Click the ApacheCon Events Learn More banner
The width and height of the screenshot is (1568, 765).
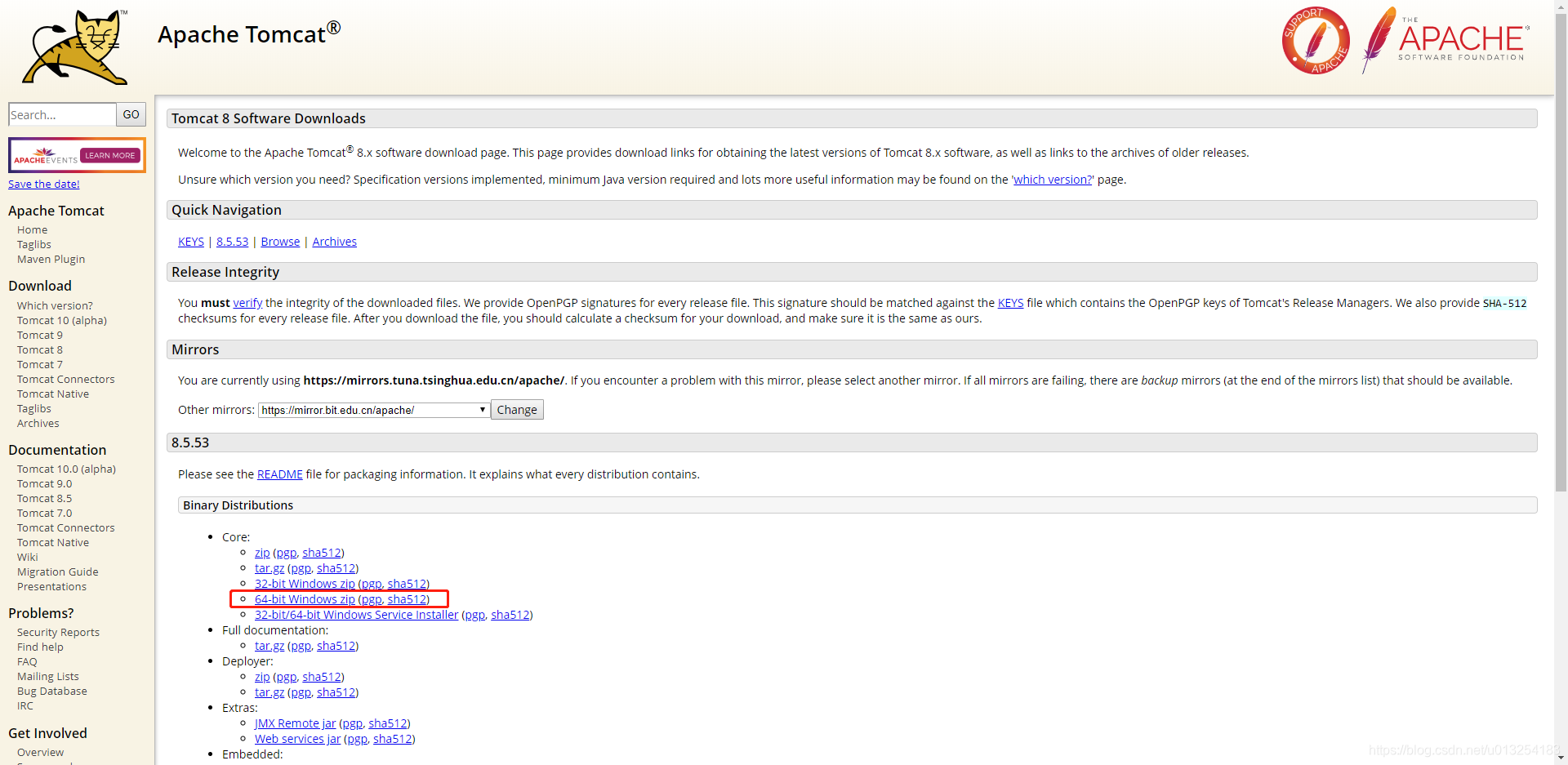[x=77, y=155]
